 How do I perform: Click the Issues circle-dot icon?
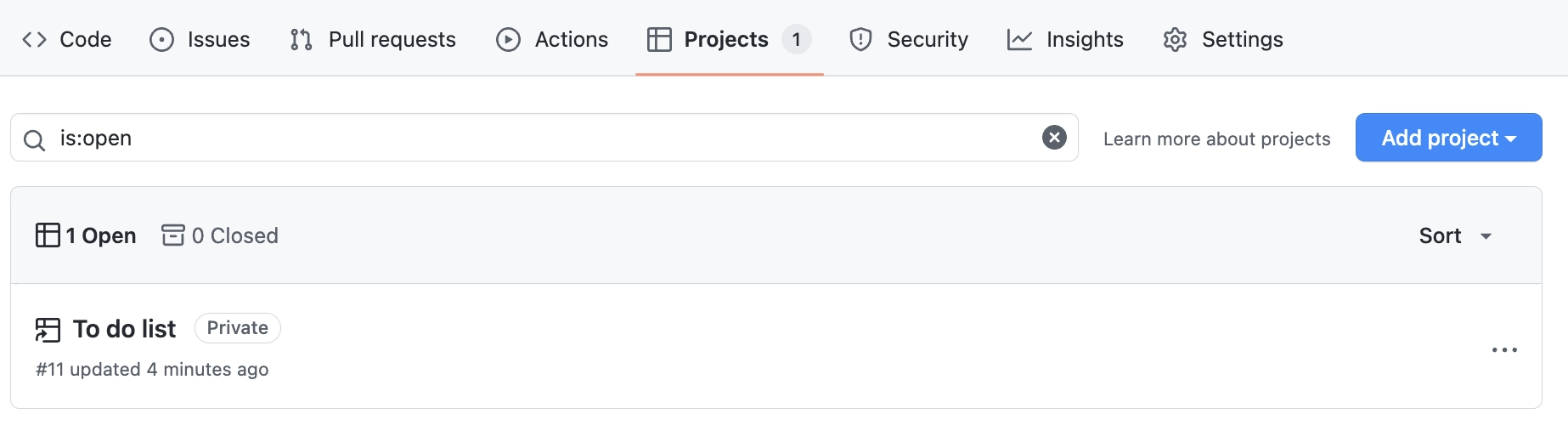161,39
